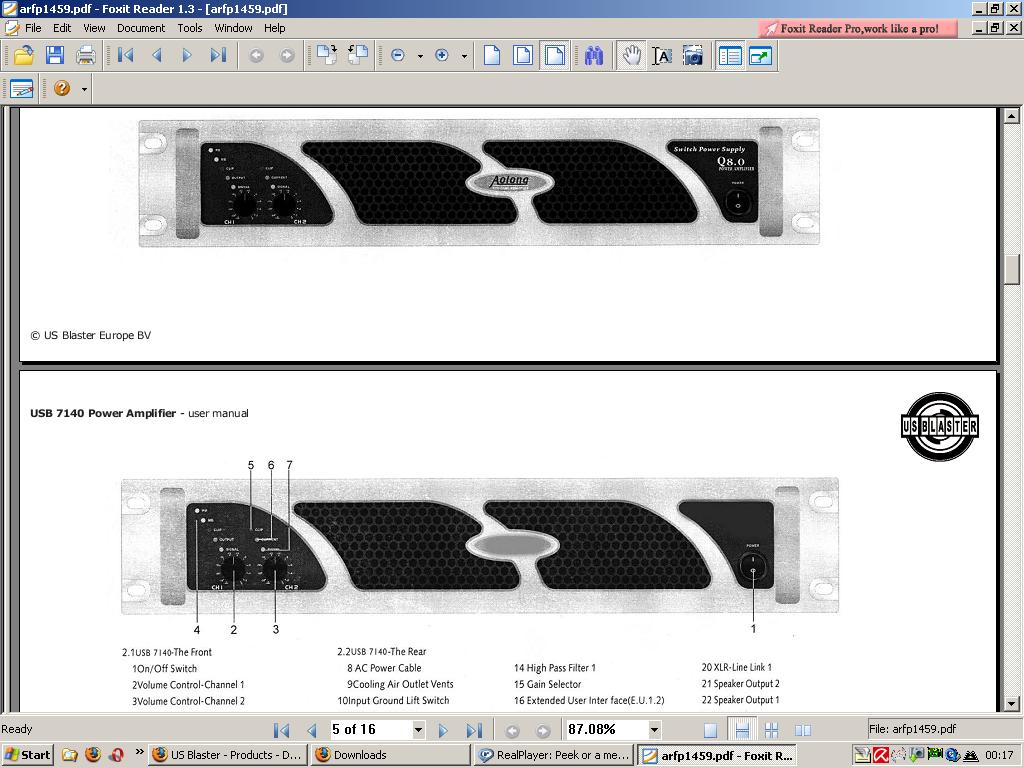The height and width of the screenshot is (768, 1024).
Task: Jump to last page in the top toolbar
Action: (218, 56)
